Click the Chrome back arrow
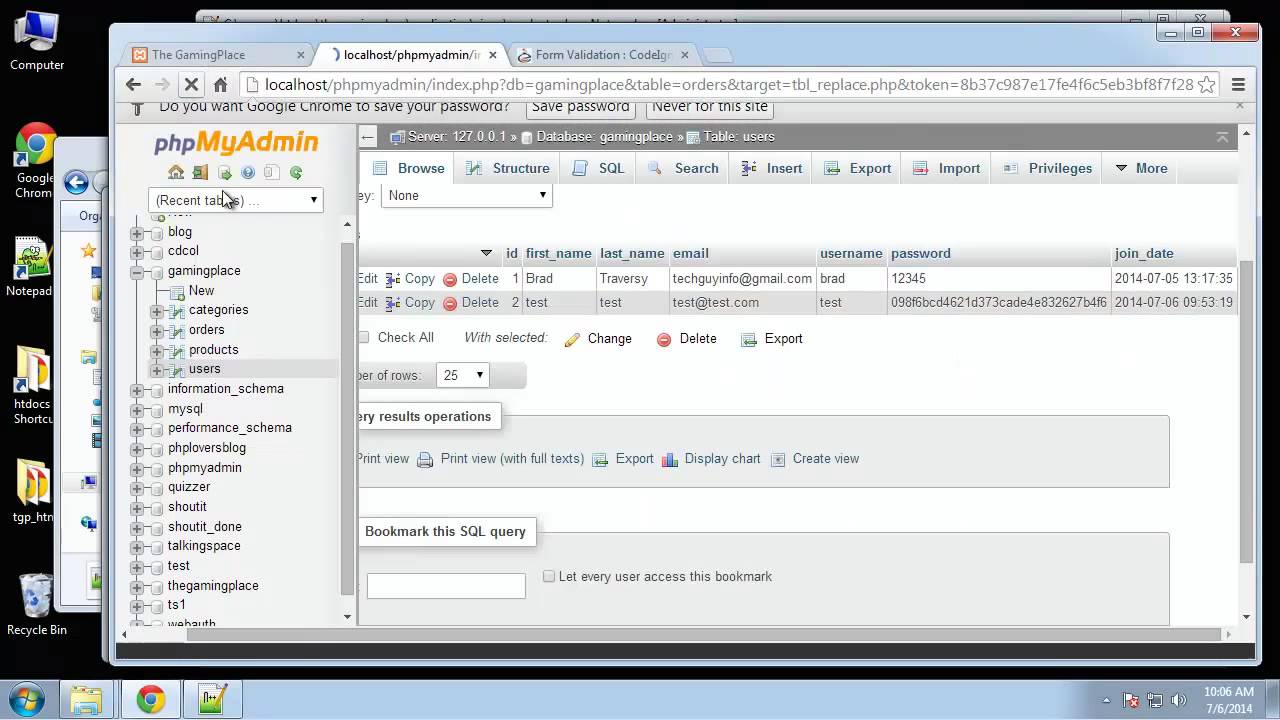Screen dimensions: 1280x720 (x=134, y=85)
